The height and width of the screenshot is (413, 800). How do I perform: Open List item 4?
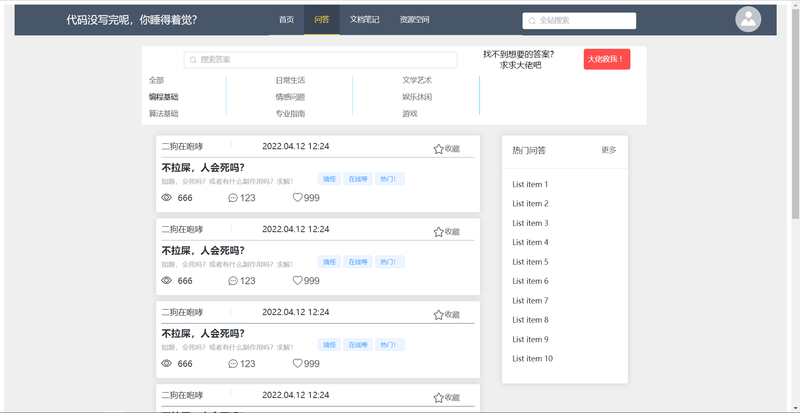pos(530,242)
